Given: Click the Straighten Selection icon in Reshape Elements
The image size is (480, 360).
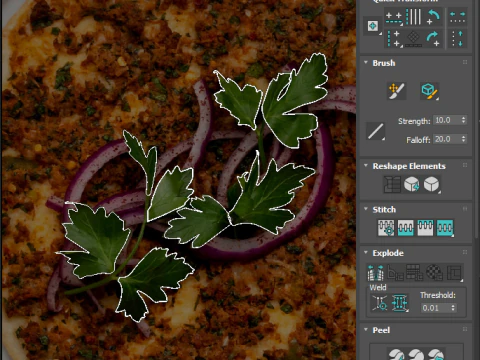Looking at the screenshot, I should 392,184.
